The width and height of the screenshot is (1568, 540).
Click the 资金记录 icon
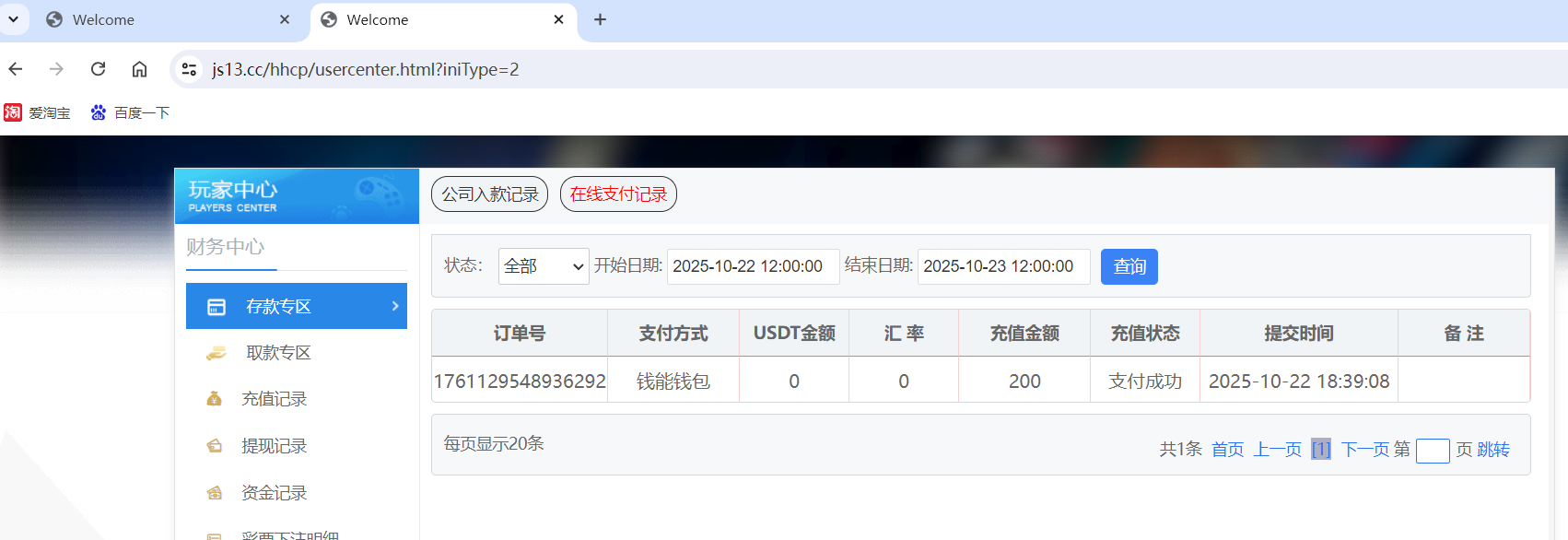point(215,493)
